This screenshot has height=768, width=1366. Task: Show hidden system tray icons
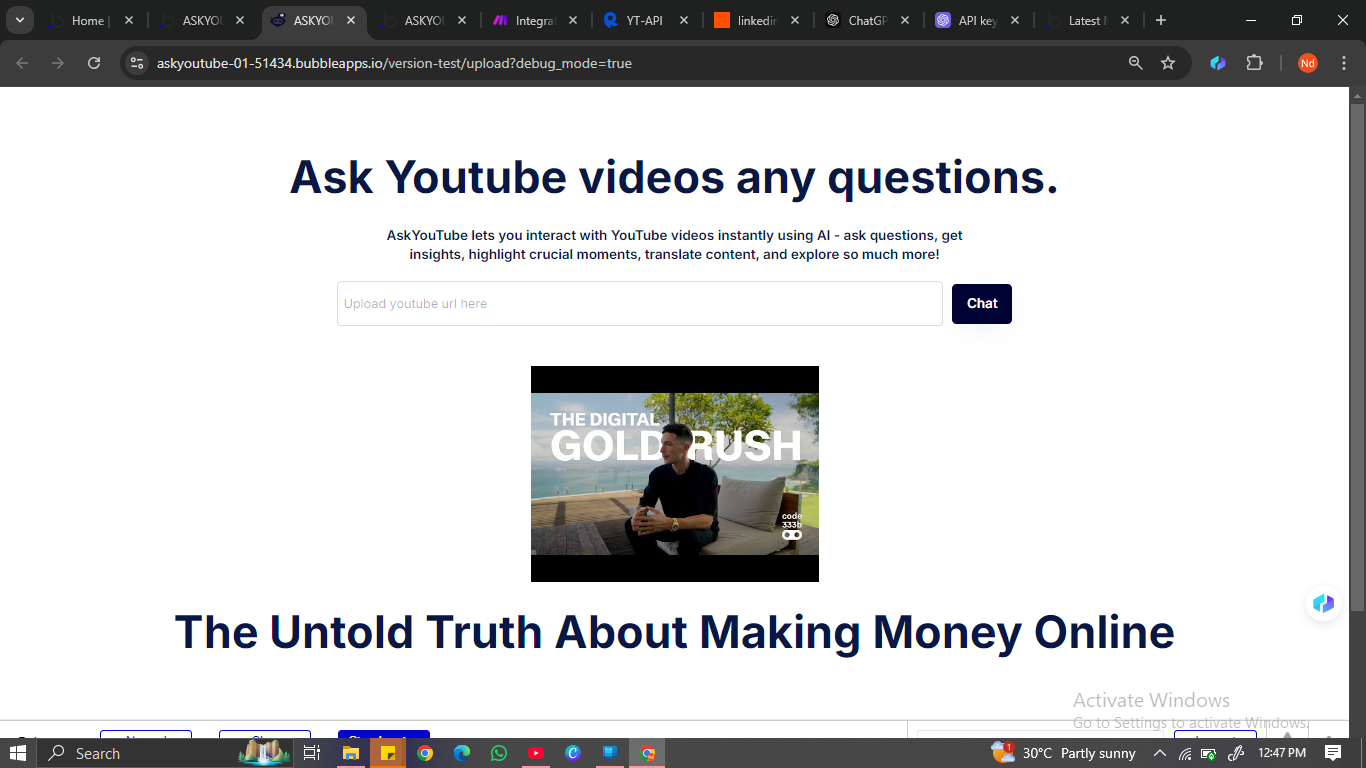coord(1160,753)
